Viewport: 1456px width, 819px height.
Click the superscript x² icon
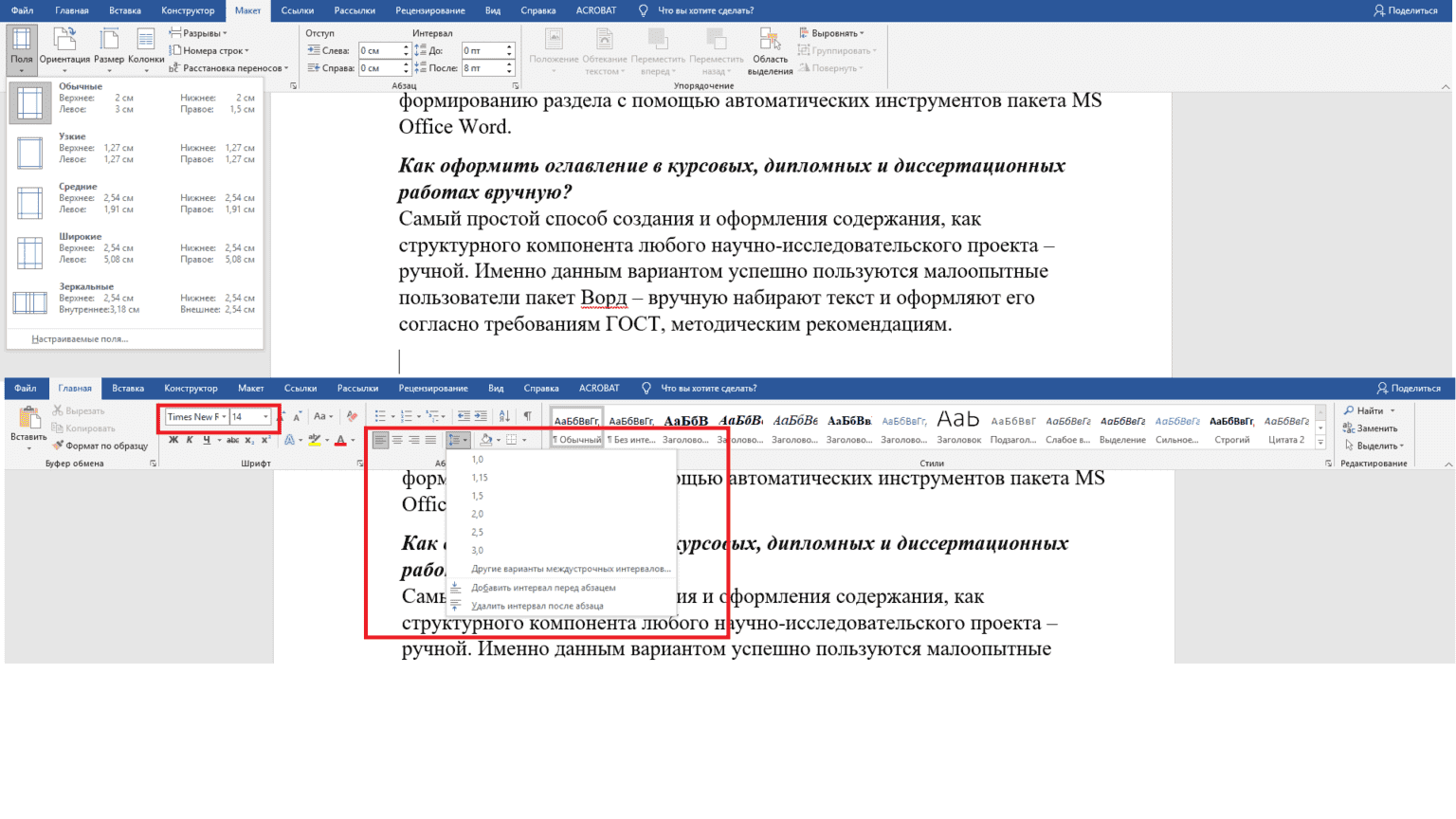264,440
